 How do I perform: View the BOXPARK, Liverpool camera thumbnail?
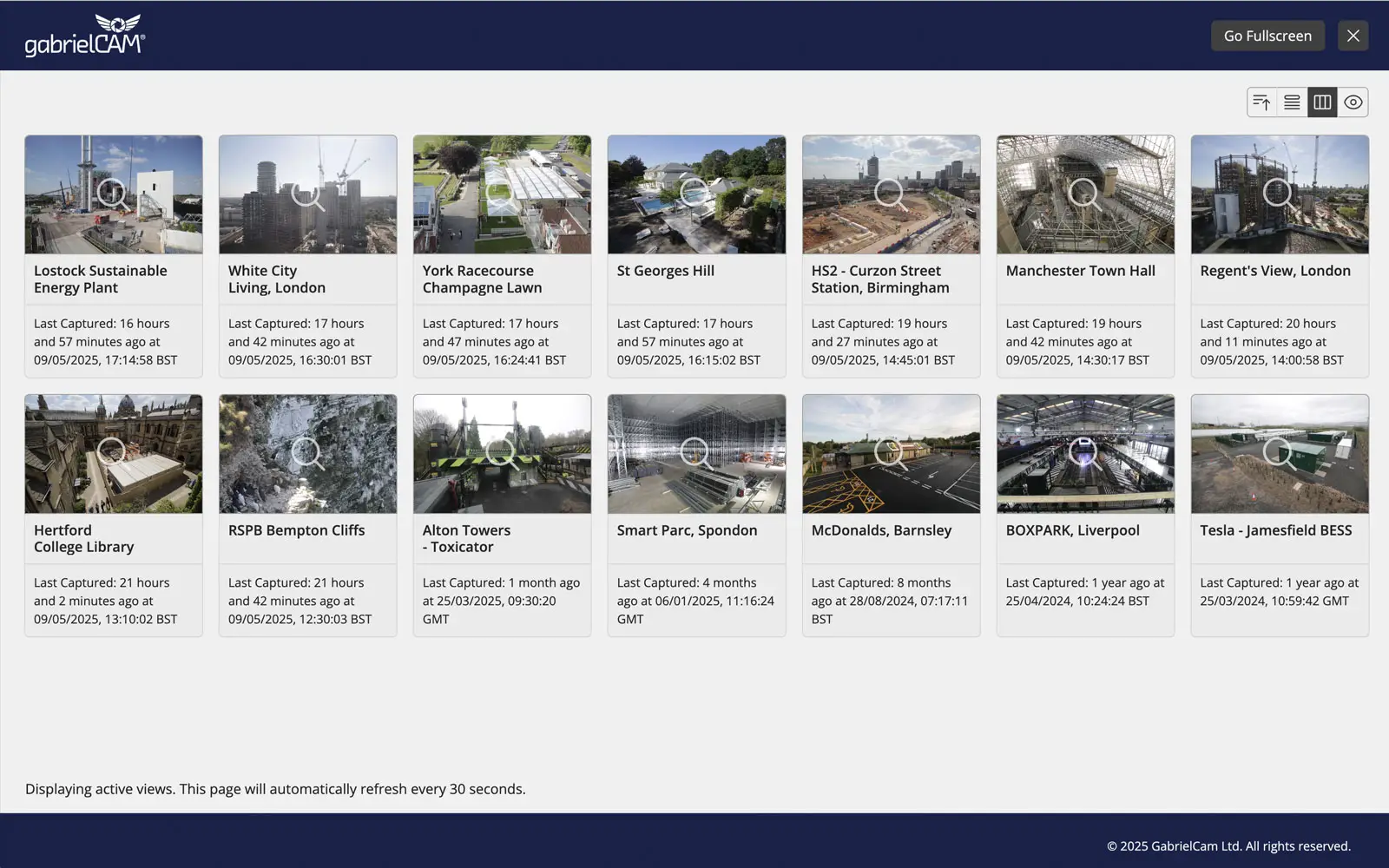pos(1085,454)
